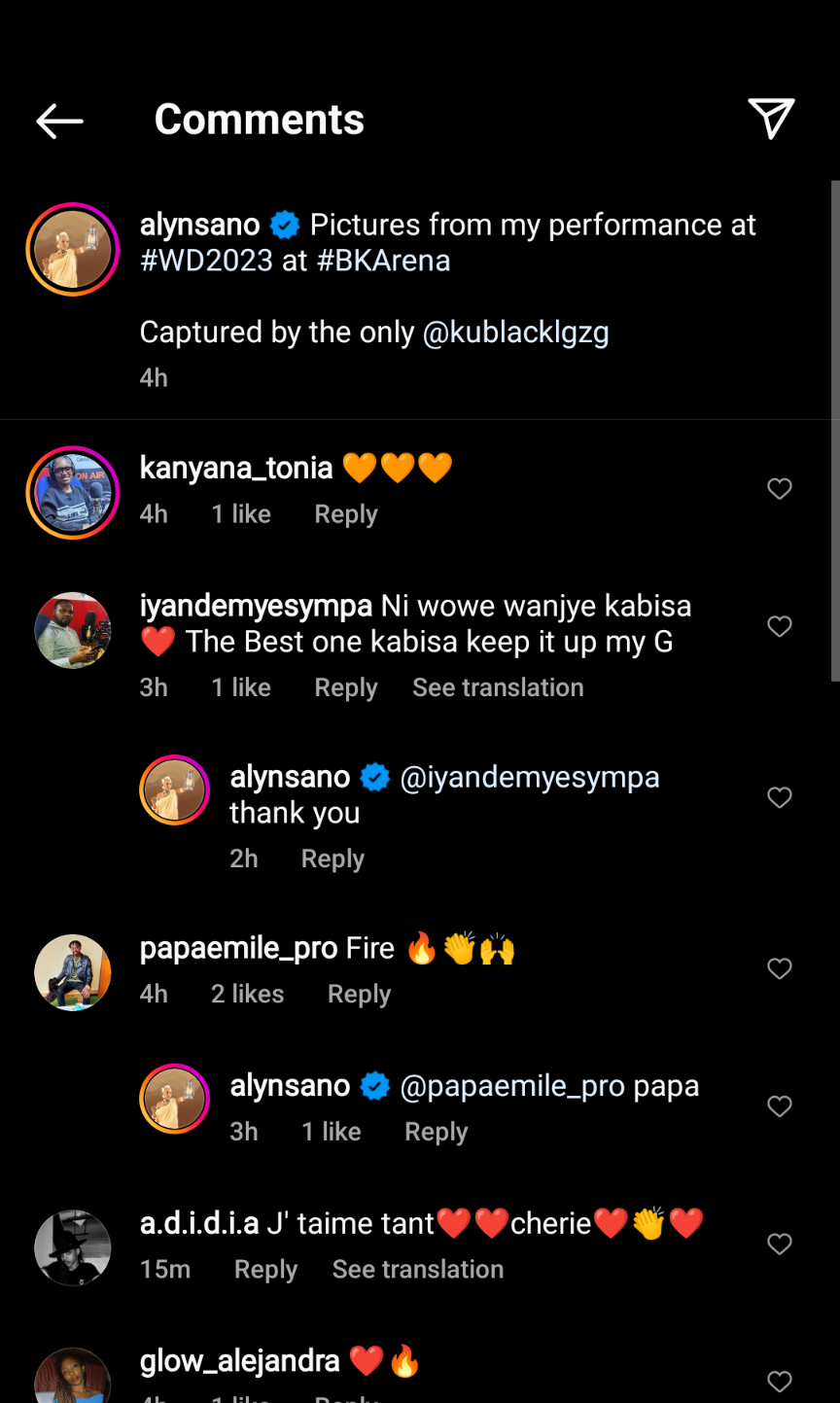View likes on papaemile_pro's comment
The width and height of the screenshot is (840, 1403).
pos(248,995)
